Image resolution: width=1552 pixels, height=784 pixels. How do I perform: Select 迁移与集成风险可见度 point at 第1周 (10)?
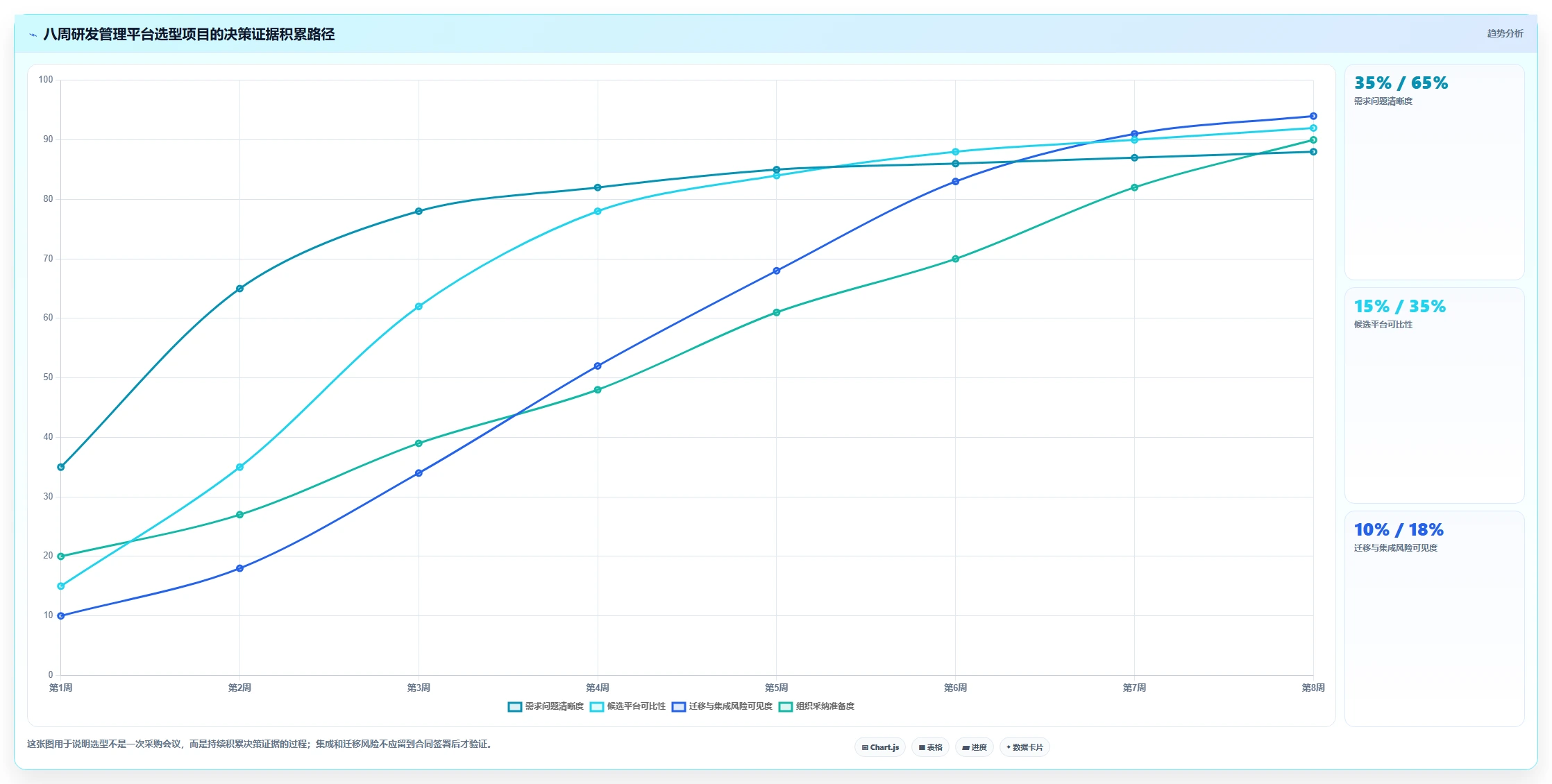click(x=61, y=616)
